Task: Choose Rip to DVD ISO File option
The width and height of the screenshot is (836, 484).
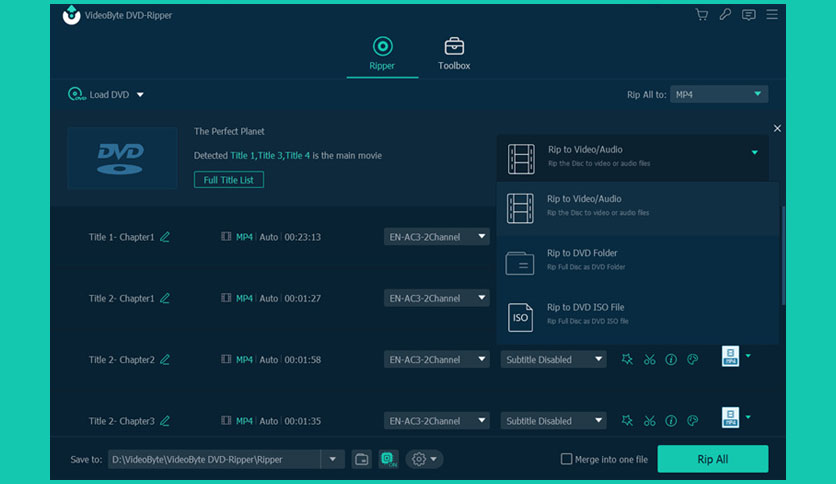Action: coord(637,316)
